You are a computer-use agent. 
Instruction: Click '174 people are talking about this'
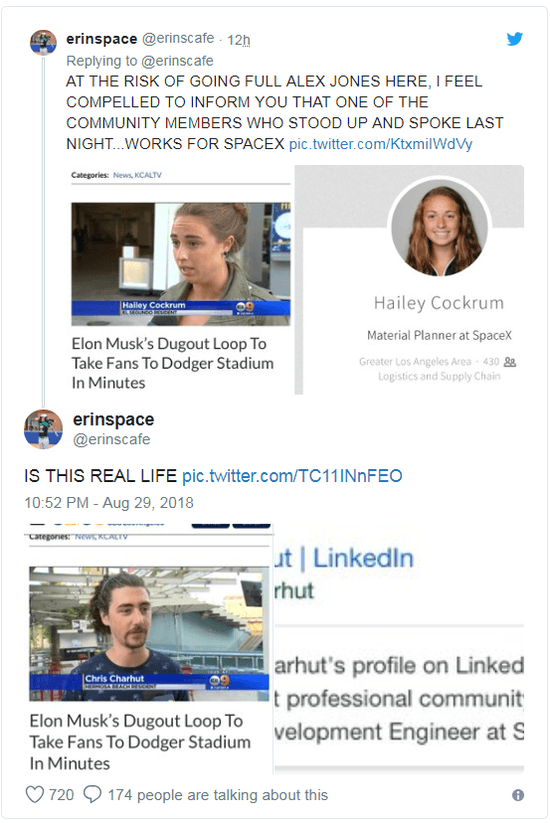click(x=218, y=795)
